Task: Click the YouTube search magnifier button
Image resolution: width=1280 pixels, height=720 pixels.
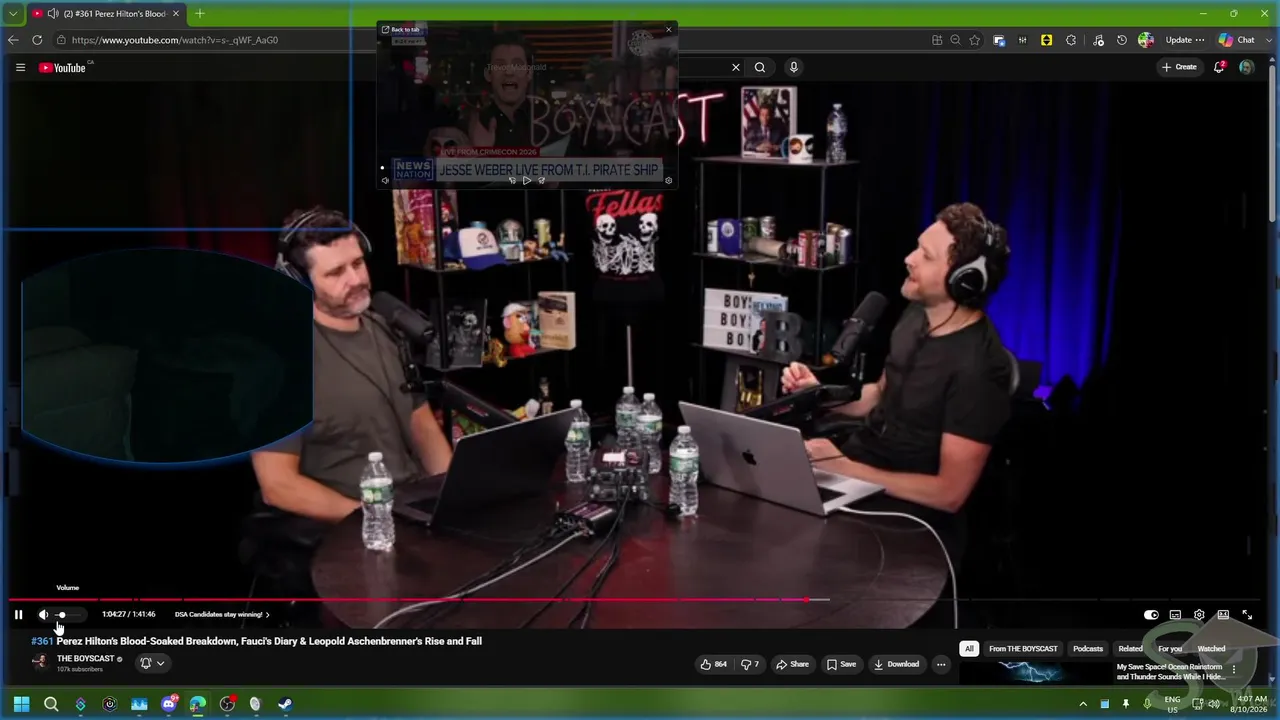Action: coord(760,67)
